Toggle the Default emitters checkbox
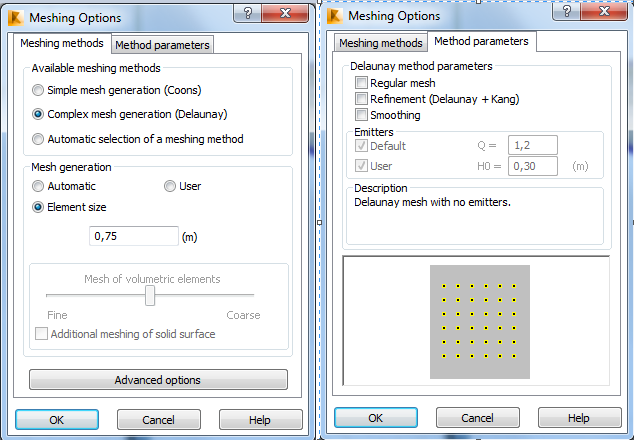This screenshot has width=634, height=440. (361, 146)
